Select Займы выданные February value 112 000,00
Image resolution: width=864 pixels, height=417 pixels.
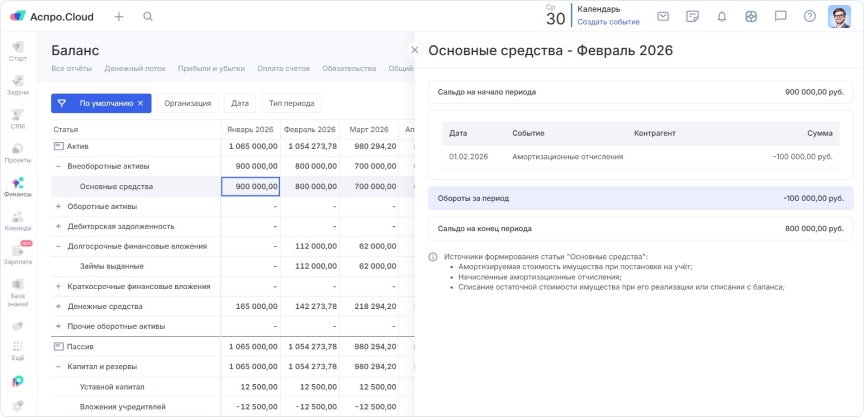click(x=310, y=266)
